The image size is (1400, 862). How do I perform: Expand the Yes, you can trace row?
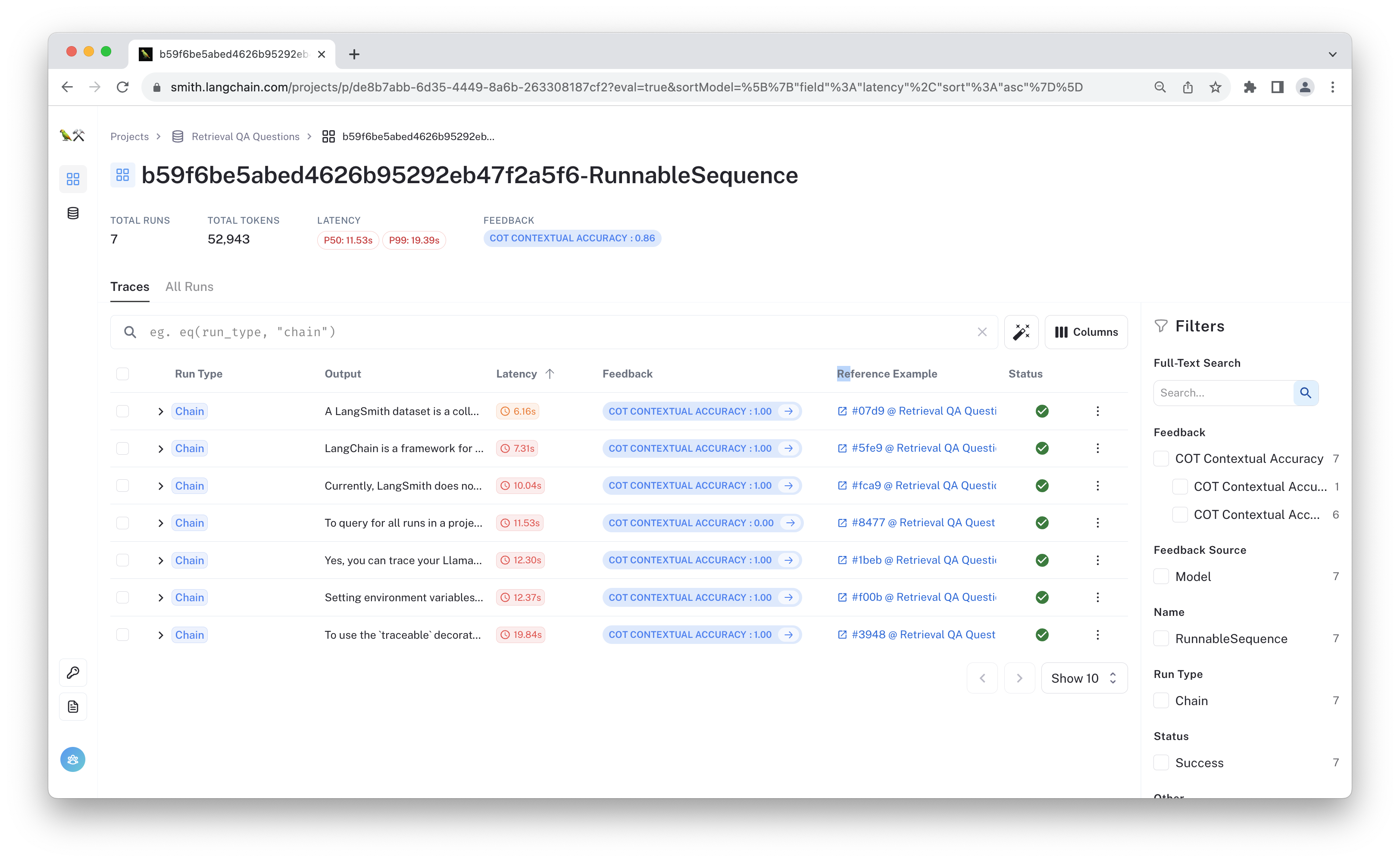(x=161, y=560)
